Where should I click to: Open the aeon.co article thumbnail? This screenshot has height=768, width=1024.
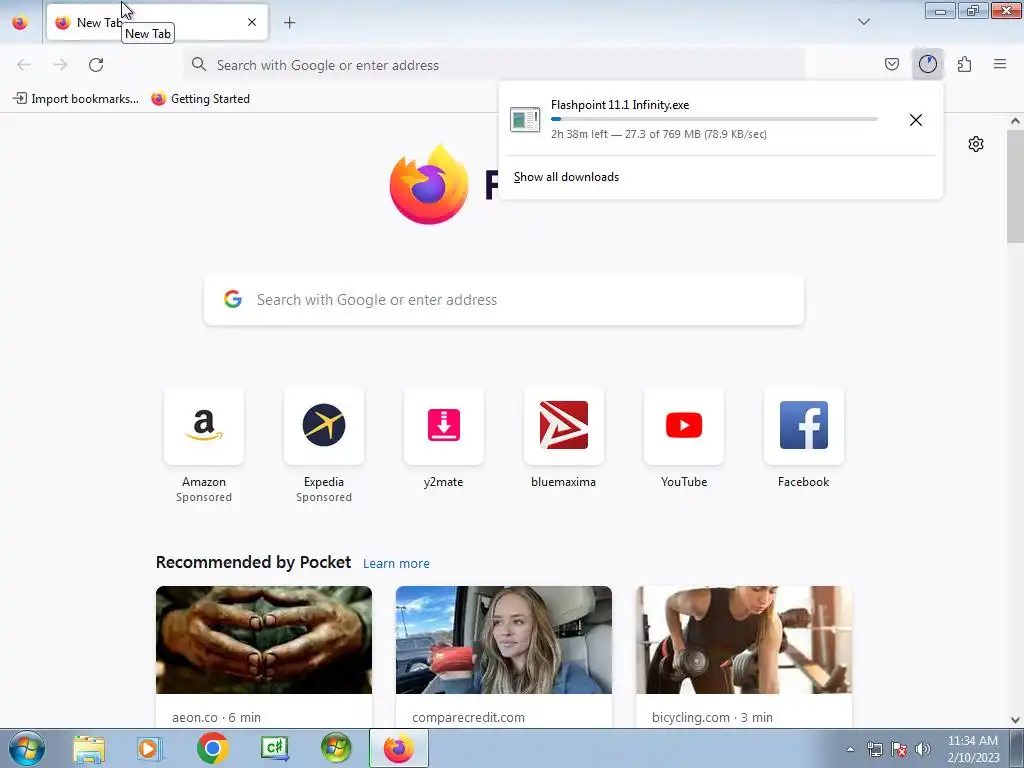click(x=264, y=640)
